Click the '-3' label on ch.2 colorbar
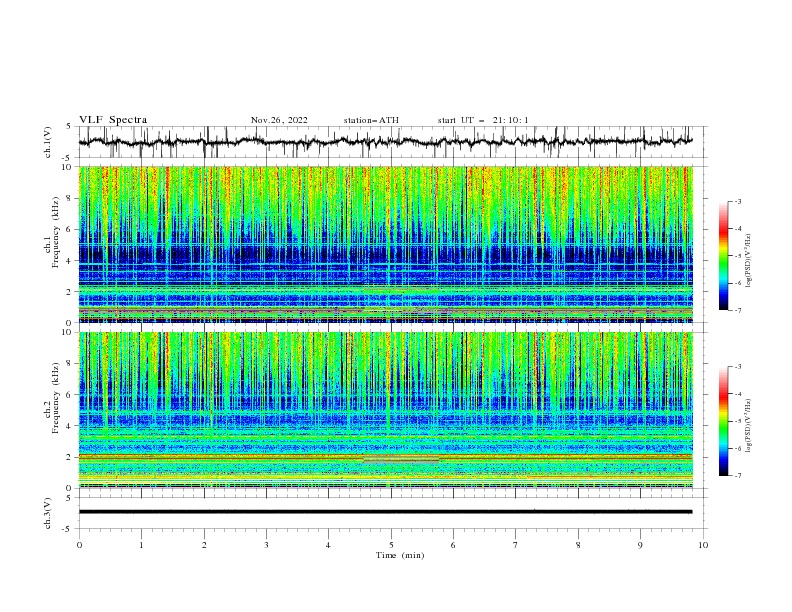This screenshot has height=612, width=792. pos(738,367)
